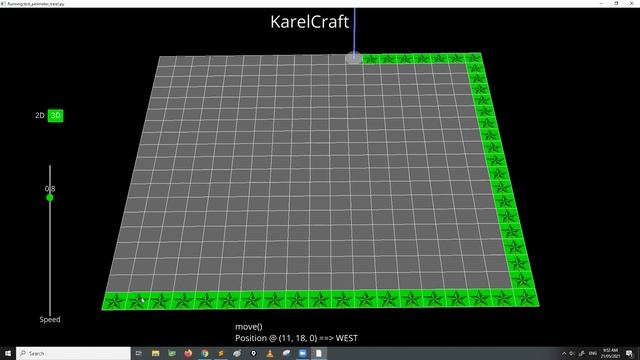Image resolution: width=640 pixels, height=360 pixels.
Task: Click the volume icon in the system tray
Action: (572, 353)
